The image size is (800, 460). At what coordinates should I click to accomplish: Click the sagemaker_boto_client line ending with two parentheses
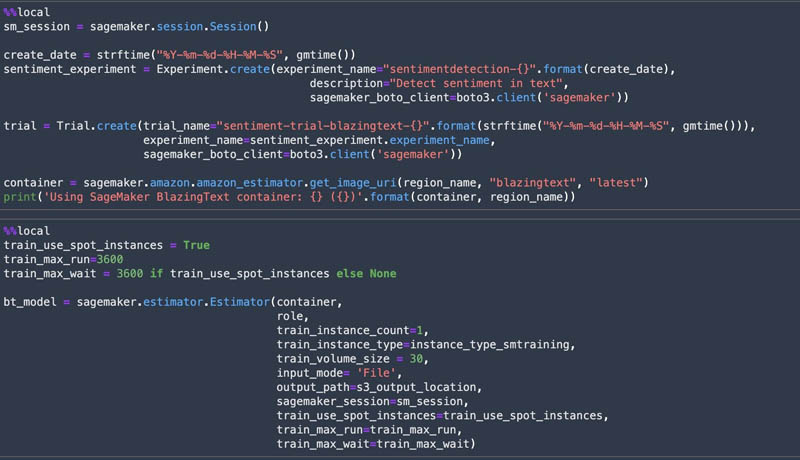pos(303,155)
